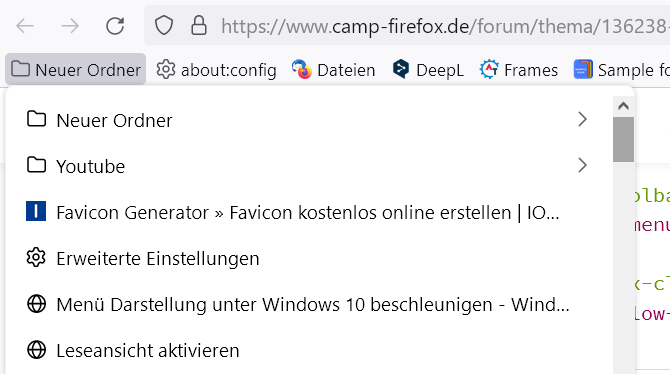Reload the current page
This screenshot has height=374, width=670.
[x=115, y=26]
